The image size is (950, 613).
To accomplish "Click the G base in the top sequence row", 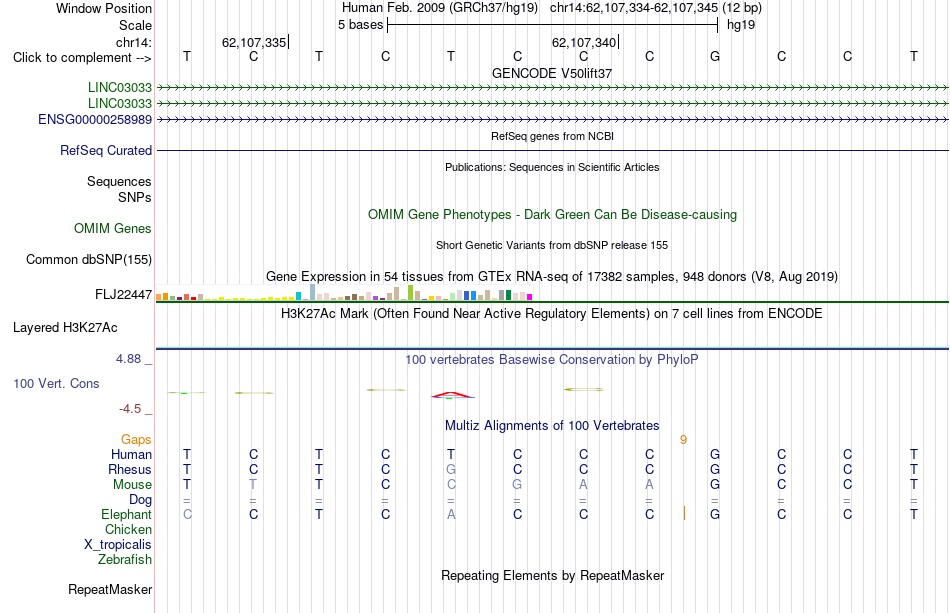I will pyautogui.click(x=715, y=56).
